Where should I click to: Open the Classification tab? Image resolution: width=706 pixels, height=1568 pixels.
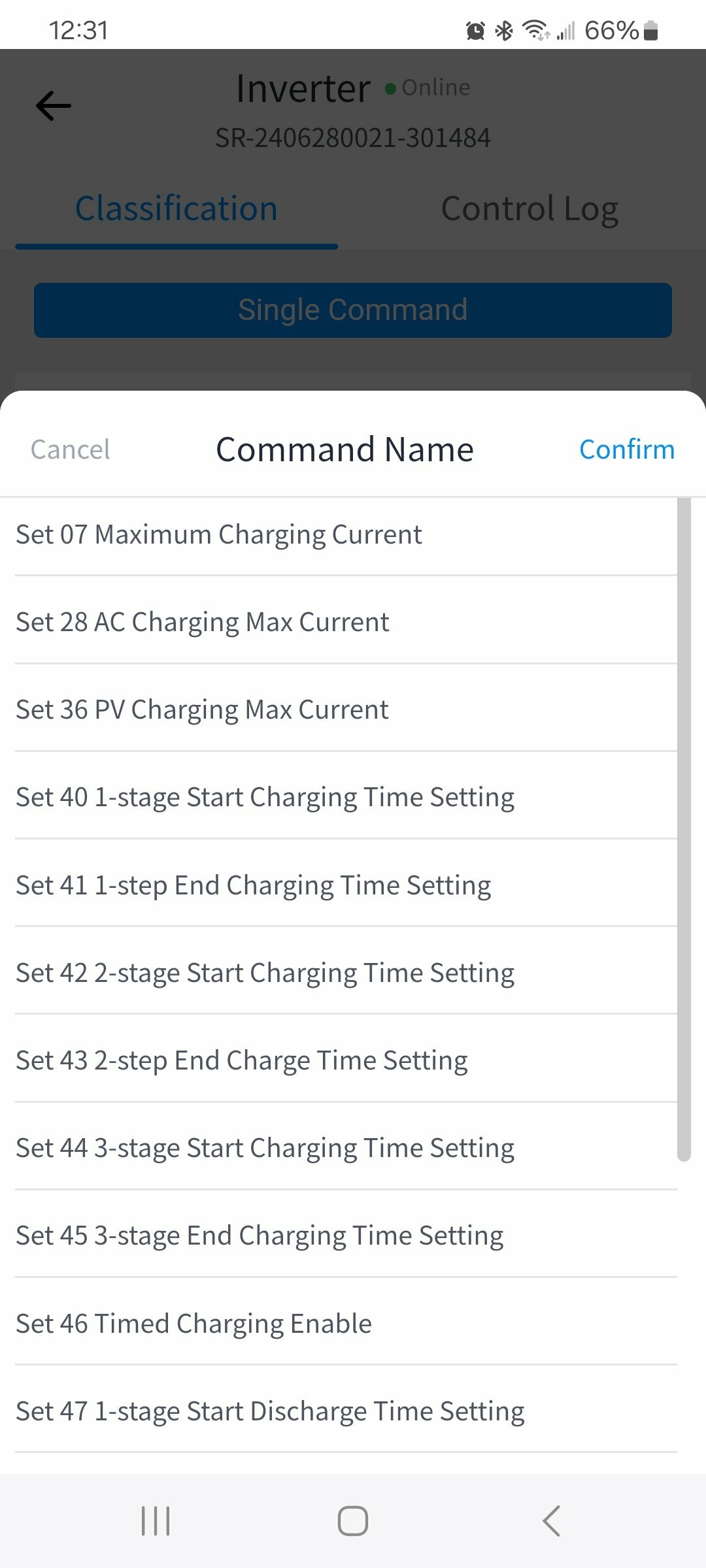coord(176,209)
